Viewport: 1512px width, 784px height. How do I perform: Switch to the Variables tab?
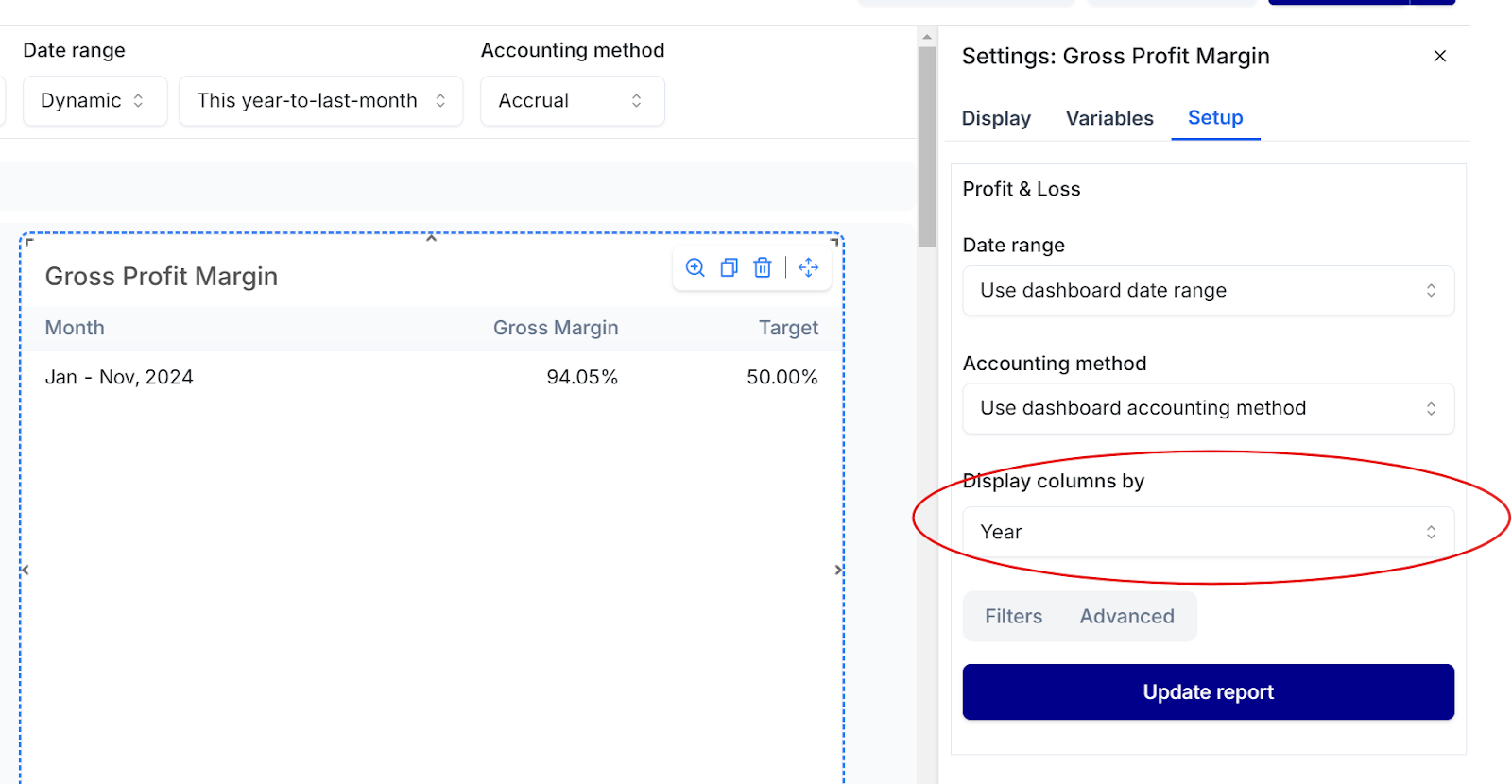pos(1109,118)
